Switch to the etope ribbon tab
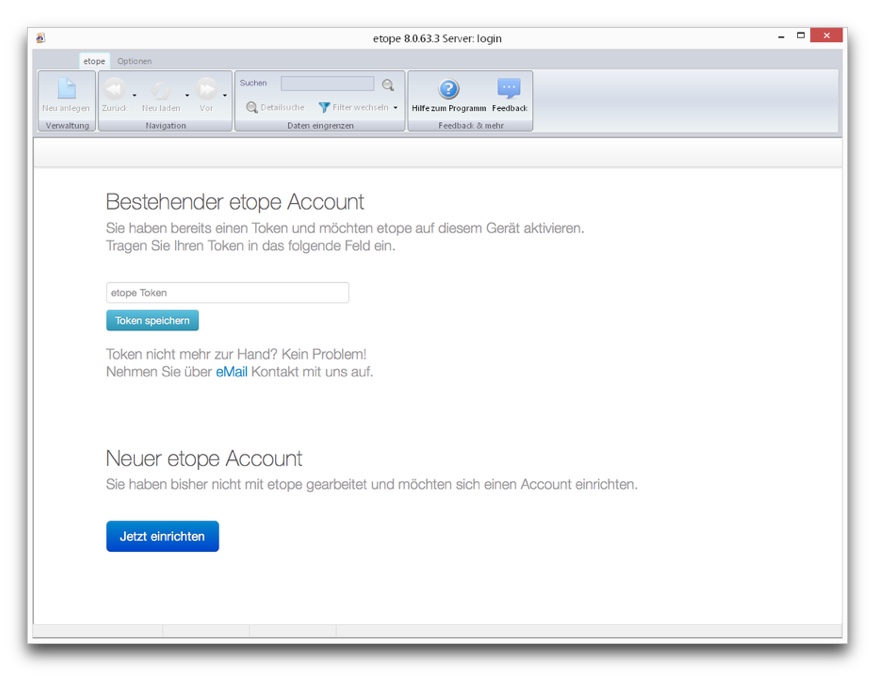872x677 pixels. click(x=94, y=61)
